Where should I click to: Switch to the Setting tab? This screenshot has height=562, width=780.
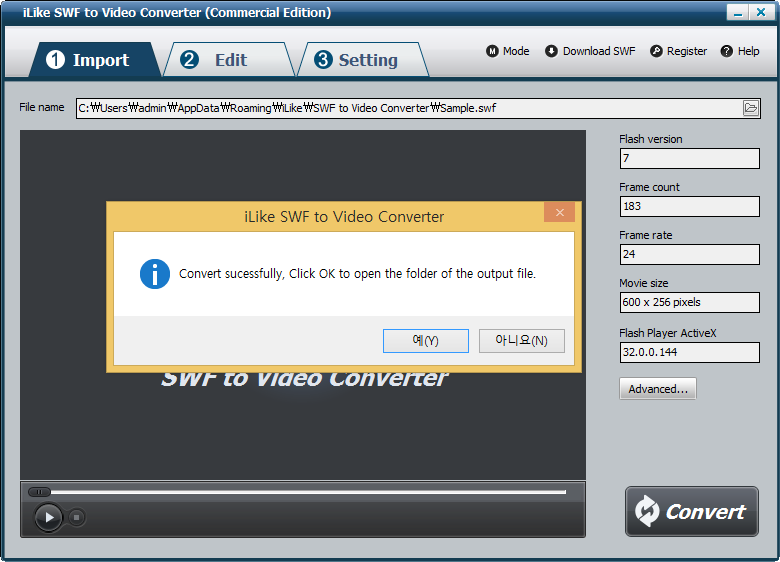[x=362, y=60]
